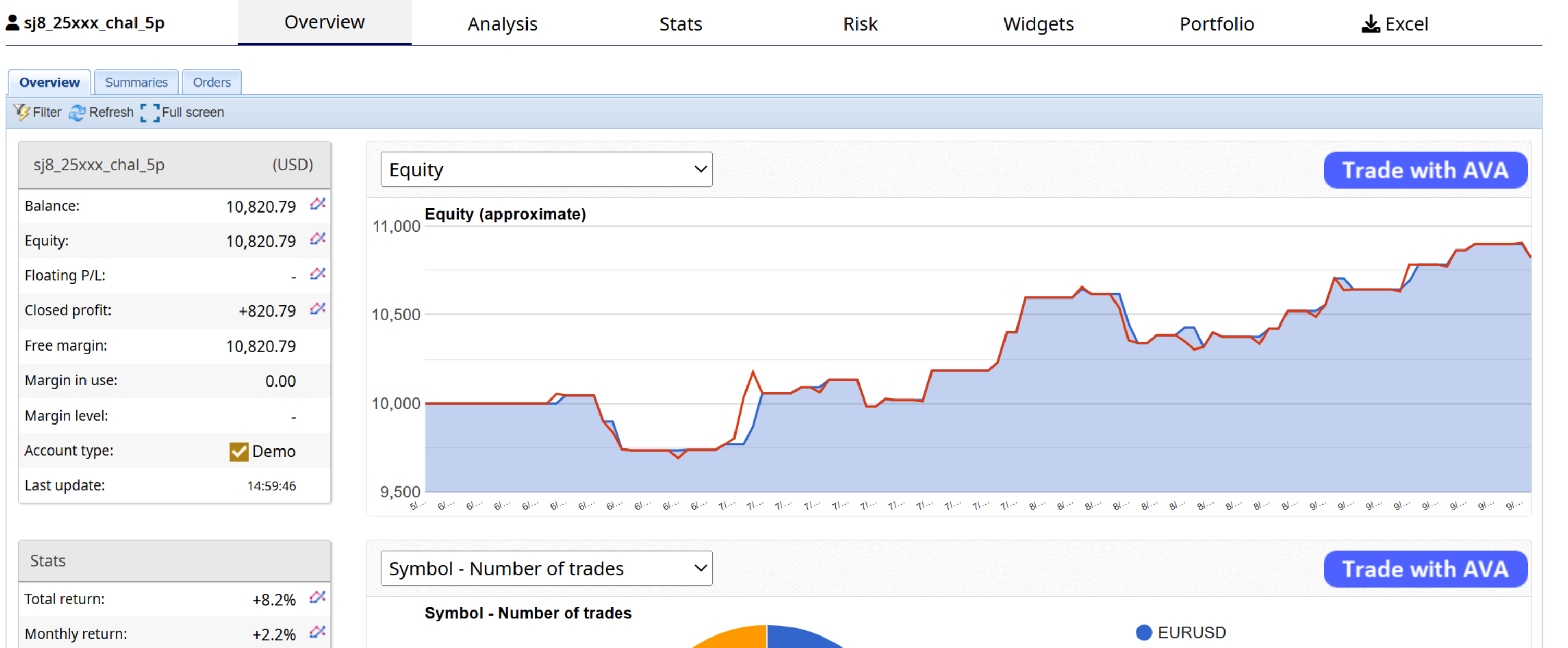Click the EURUSD blue legend dot
Viewport: 1568px width, 648px height.
1144,632
